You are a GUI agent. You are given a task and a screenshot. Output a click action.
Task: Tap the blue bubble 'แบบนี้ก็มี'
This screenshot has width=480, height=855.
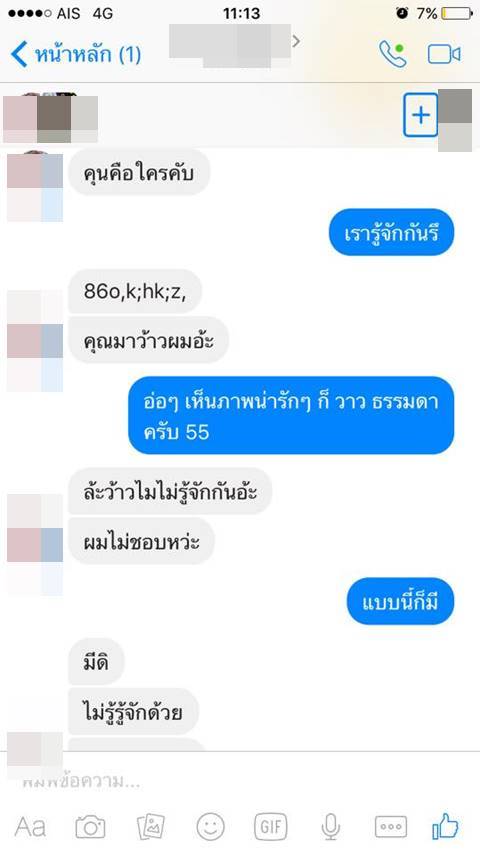pyautogui.click(x=400, y=601)
